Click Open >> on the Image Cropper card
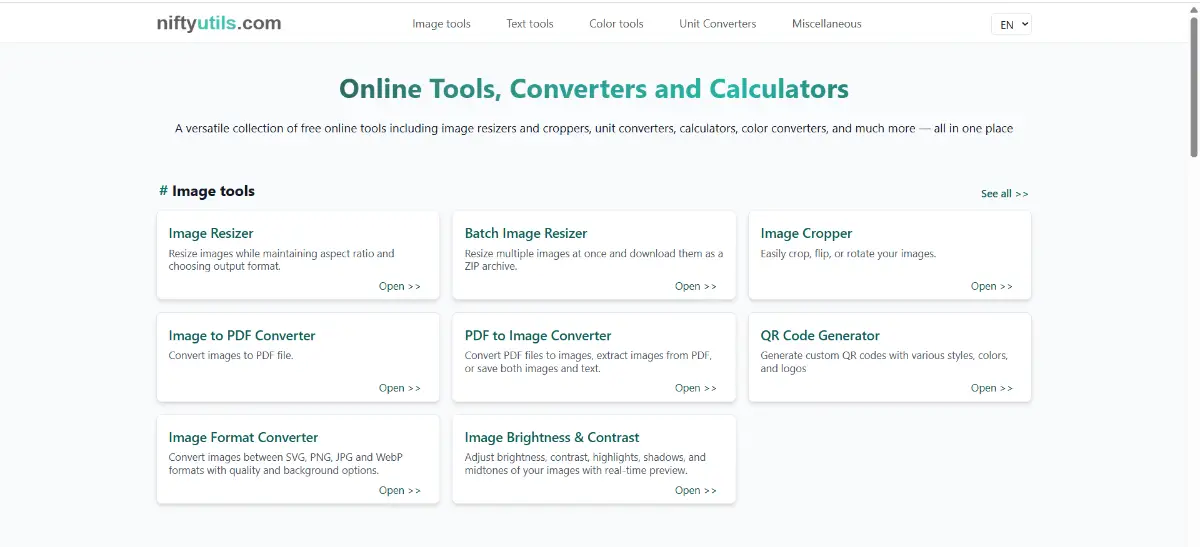The height and width of the screenshot is (547, 1200). click(991, 286)
